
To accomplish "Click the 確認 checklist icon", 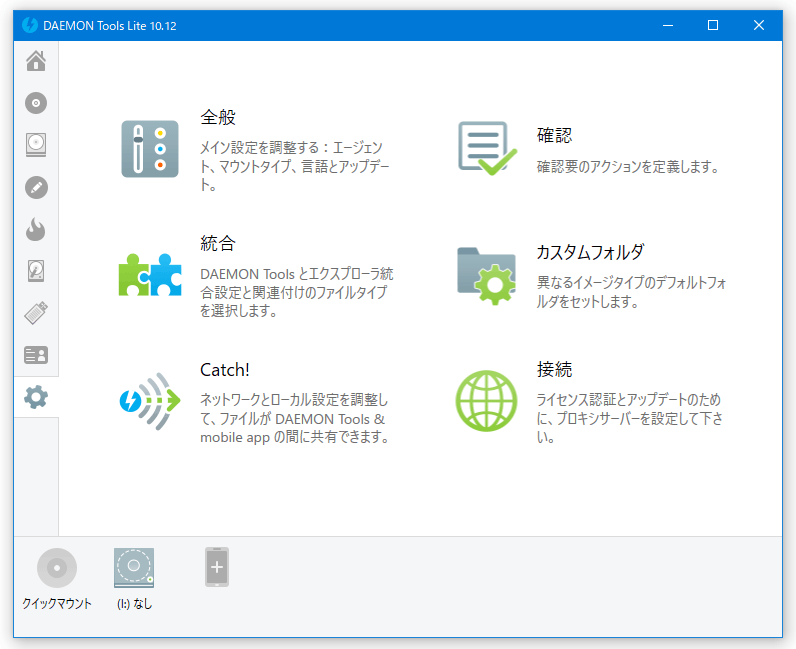I will 487,148.
